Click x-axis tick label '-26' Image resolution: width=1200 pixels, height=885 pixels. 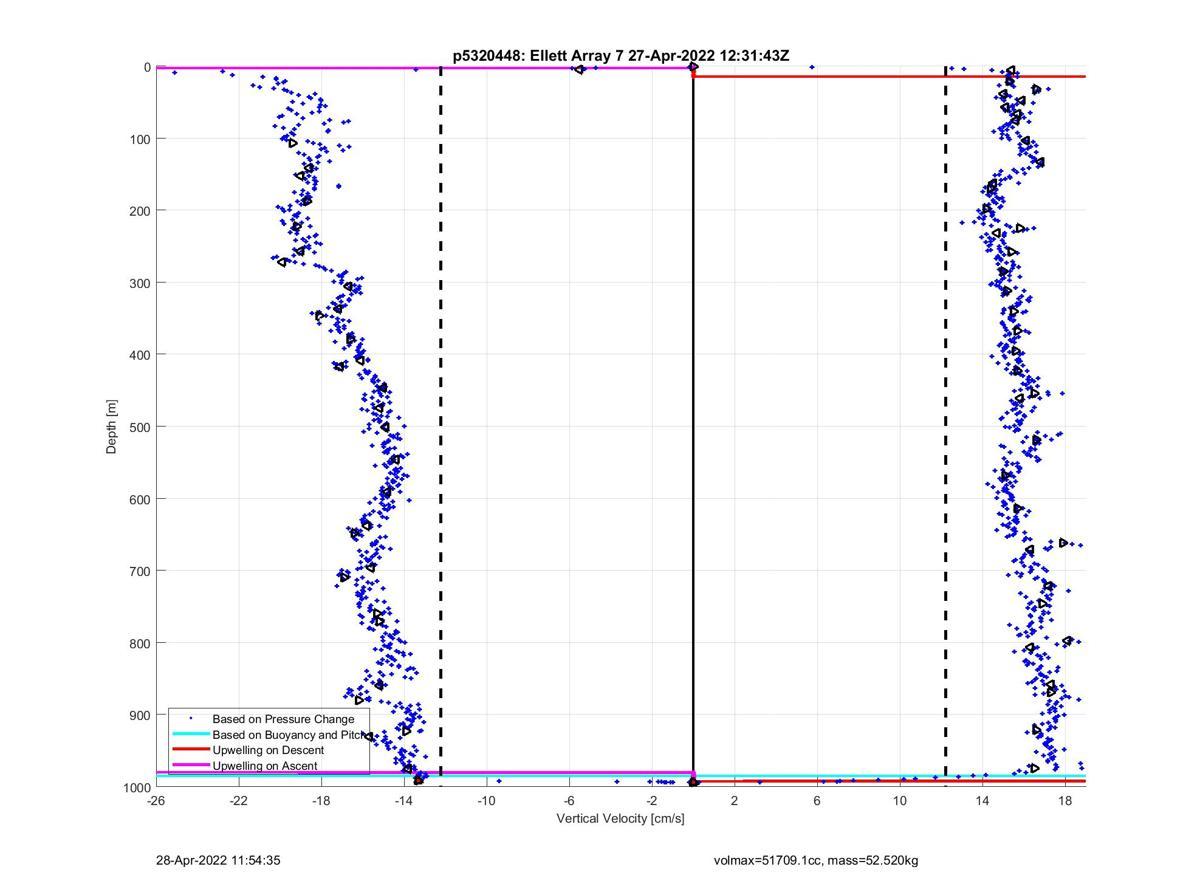pos(156,801)
